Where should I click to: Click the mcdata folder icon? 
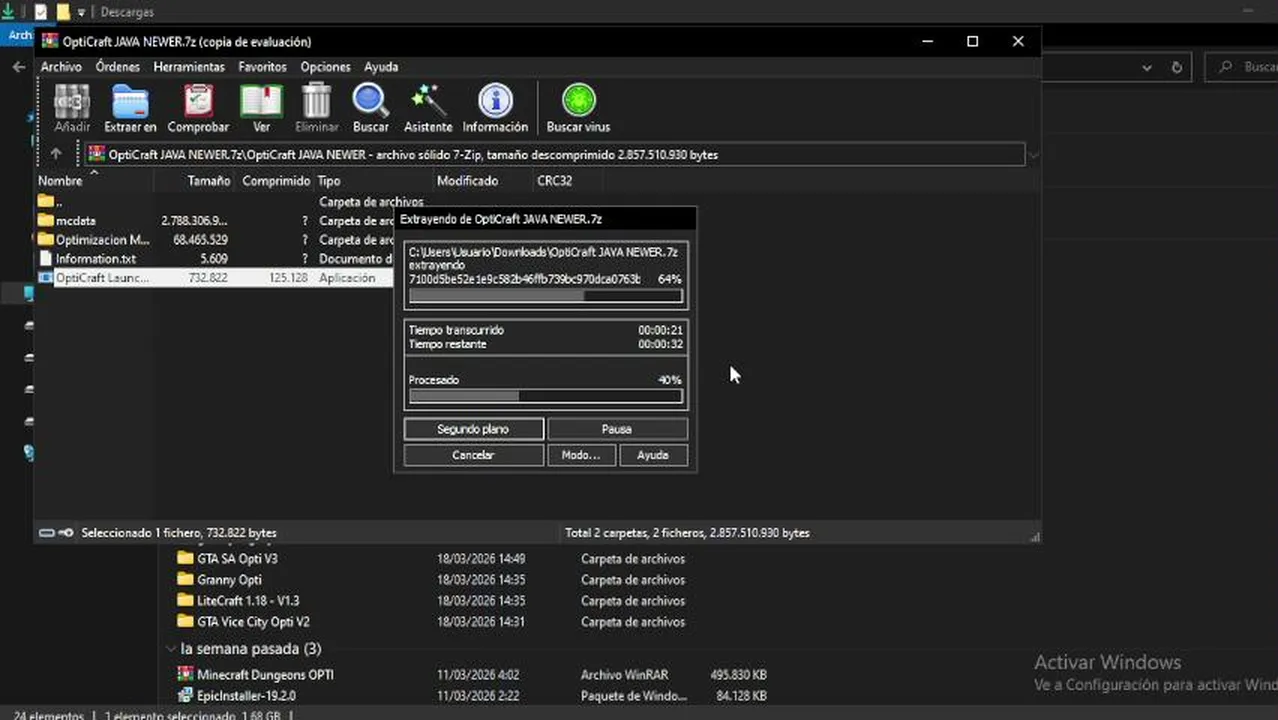pyautogui.click(x=45, y=220)
